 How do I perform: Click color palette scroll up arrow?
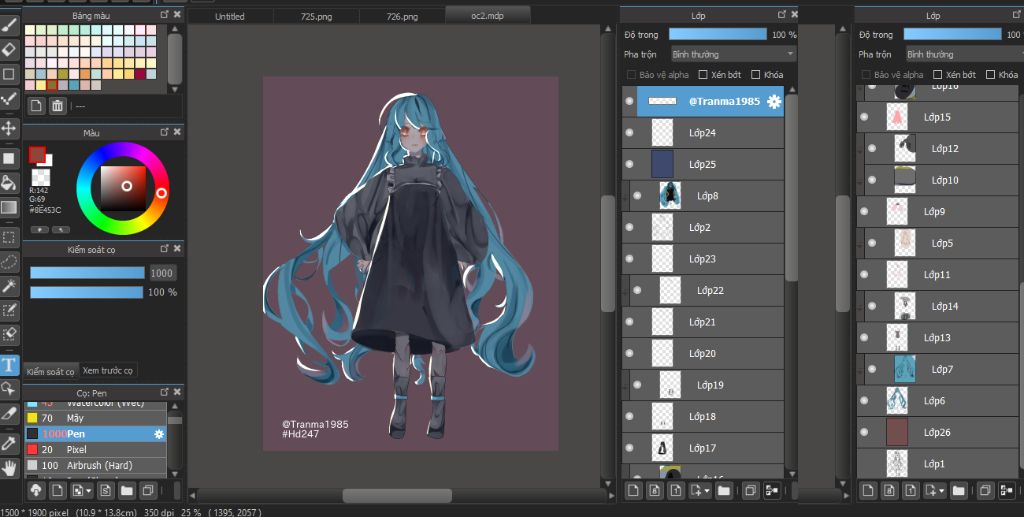tap(174, 29)
